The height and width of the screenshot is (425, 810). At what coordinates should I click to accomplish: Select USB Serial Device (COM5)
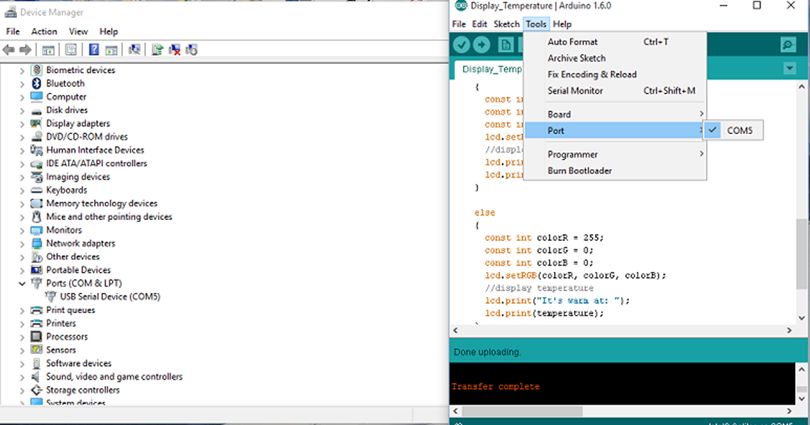(x=110, y=297)
